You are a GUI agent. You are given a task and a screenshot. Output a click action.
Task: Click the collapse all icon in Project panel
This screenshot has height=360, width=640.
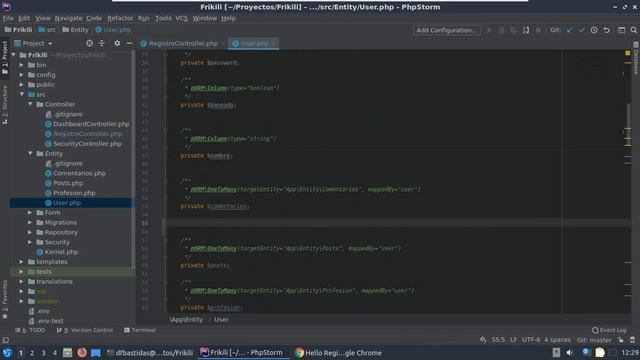click(x=102, y=43)
